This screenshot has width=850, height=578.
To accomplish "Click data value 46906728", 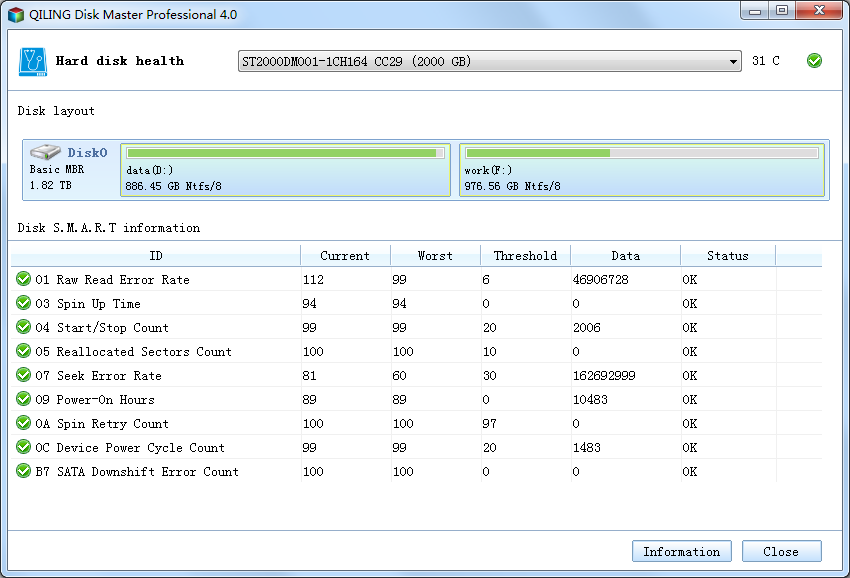I will click(x=601, y=280).
